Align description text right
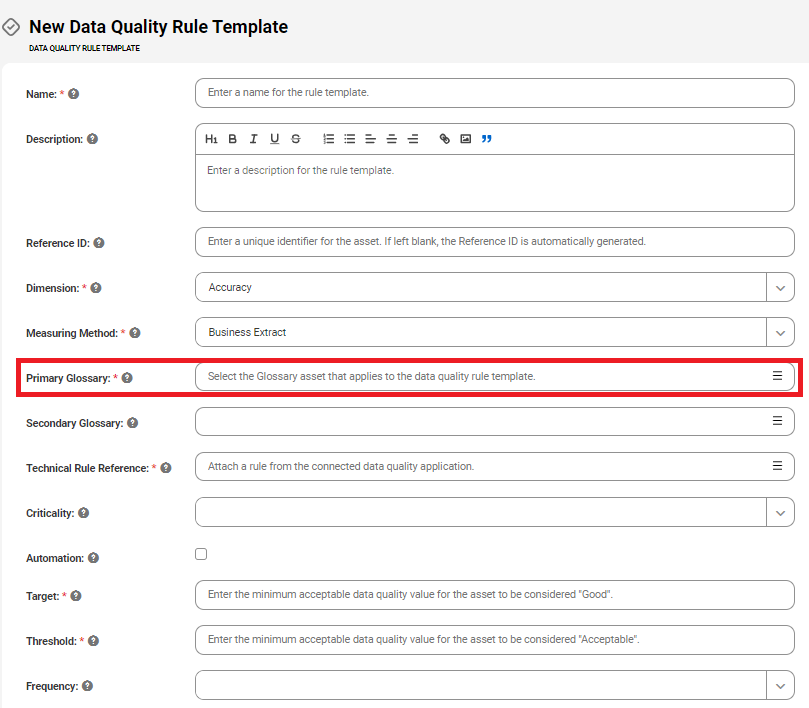This screenshot has width=809, height=708. (x=413, y=139)
